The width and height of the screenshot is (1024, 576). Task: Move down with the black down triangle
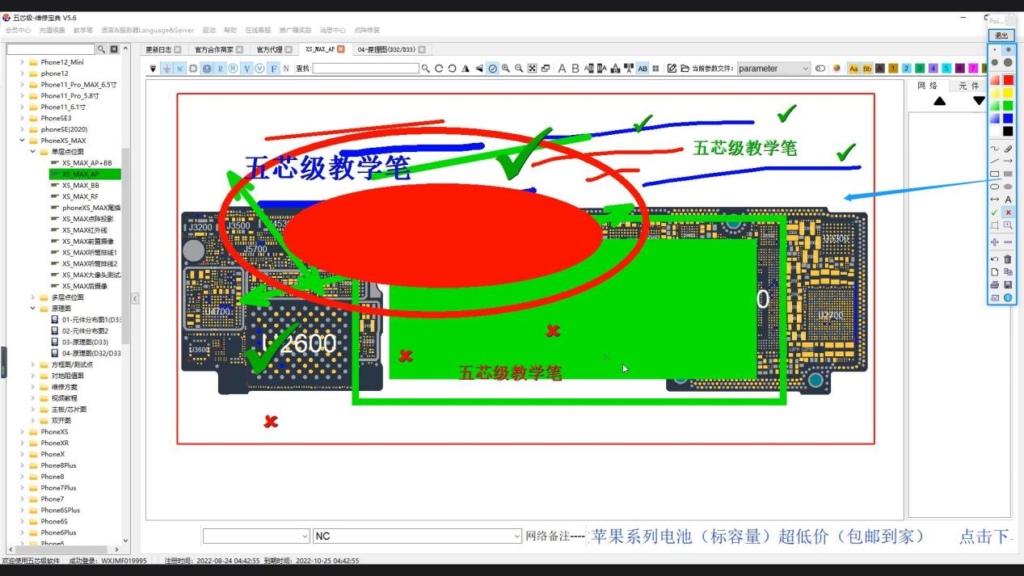pos(978,101)
